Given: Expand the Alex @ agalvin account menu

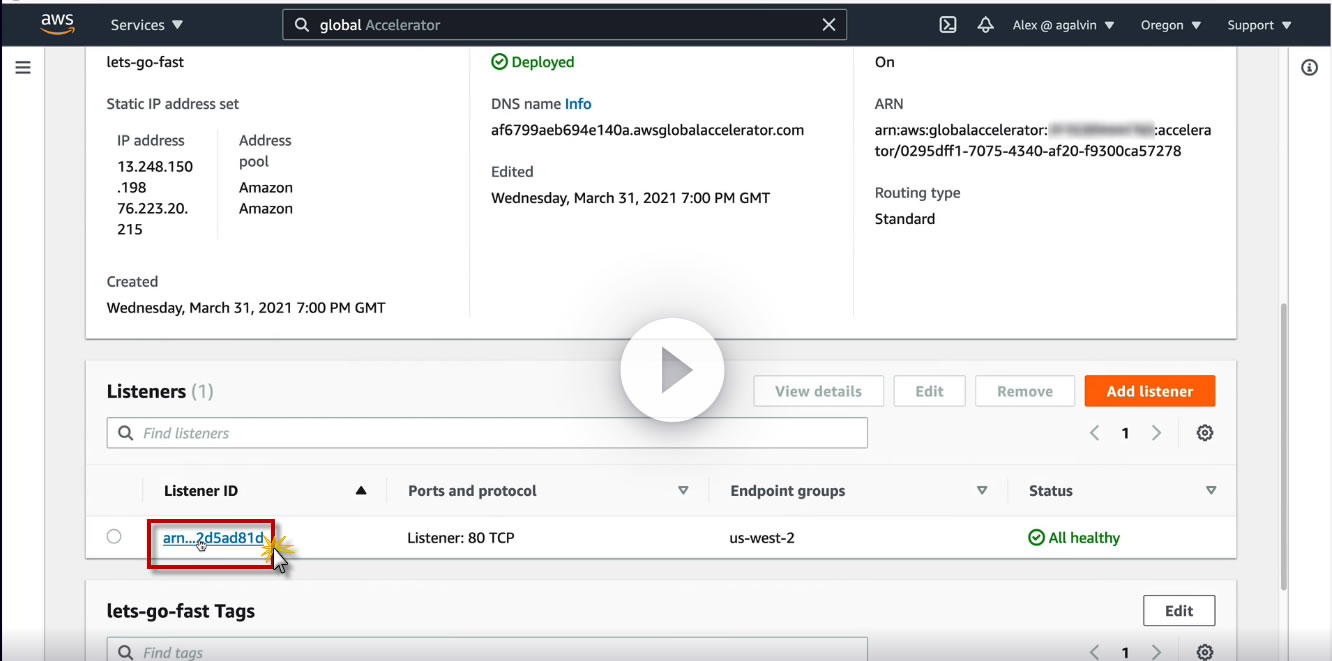Looking at the screenshot, I should (1064, 25).
